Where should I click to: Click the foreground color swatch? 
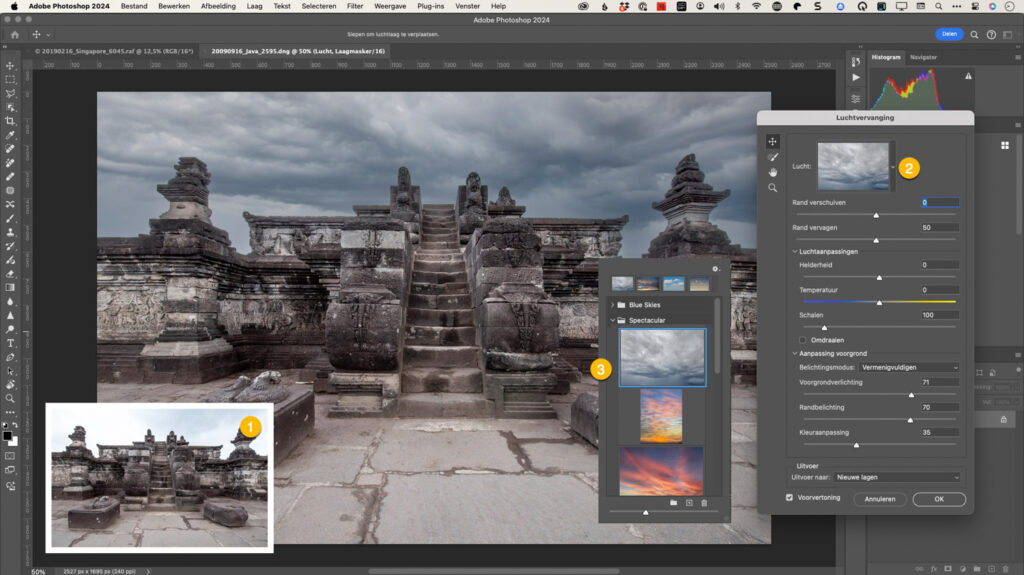tap(7, 436)
